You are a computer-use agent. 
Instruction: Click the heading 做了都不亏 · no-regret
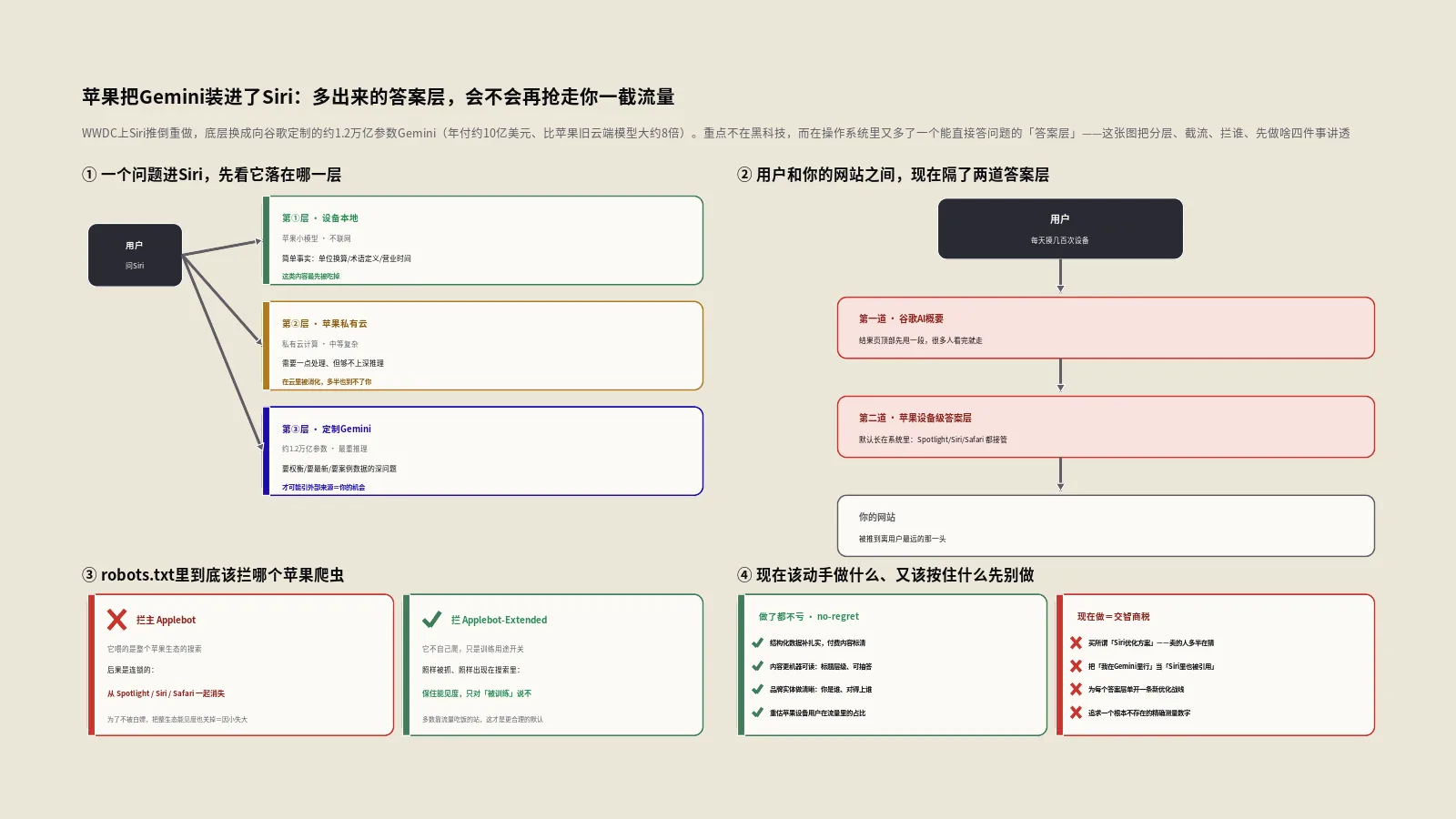[808, 617]
